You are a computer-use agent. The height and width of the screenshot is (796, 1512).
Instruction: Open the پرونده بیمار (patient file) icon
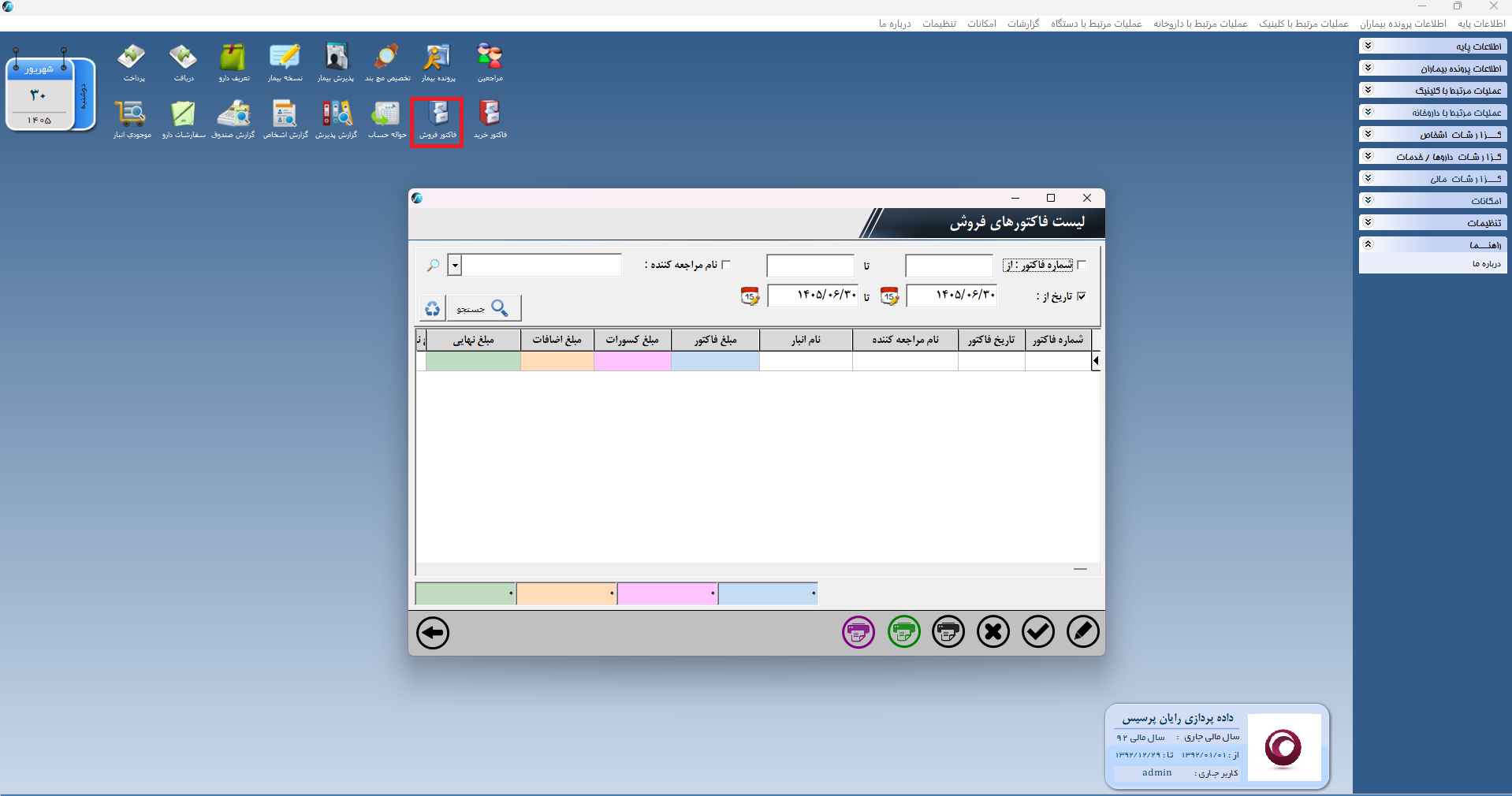(x=438, y=63)
